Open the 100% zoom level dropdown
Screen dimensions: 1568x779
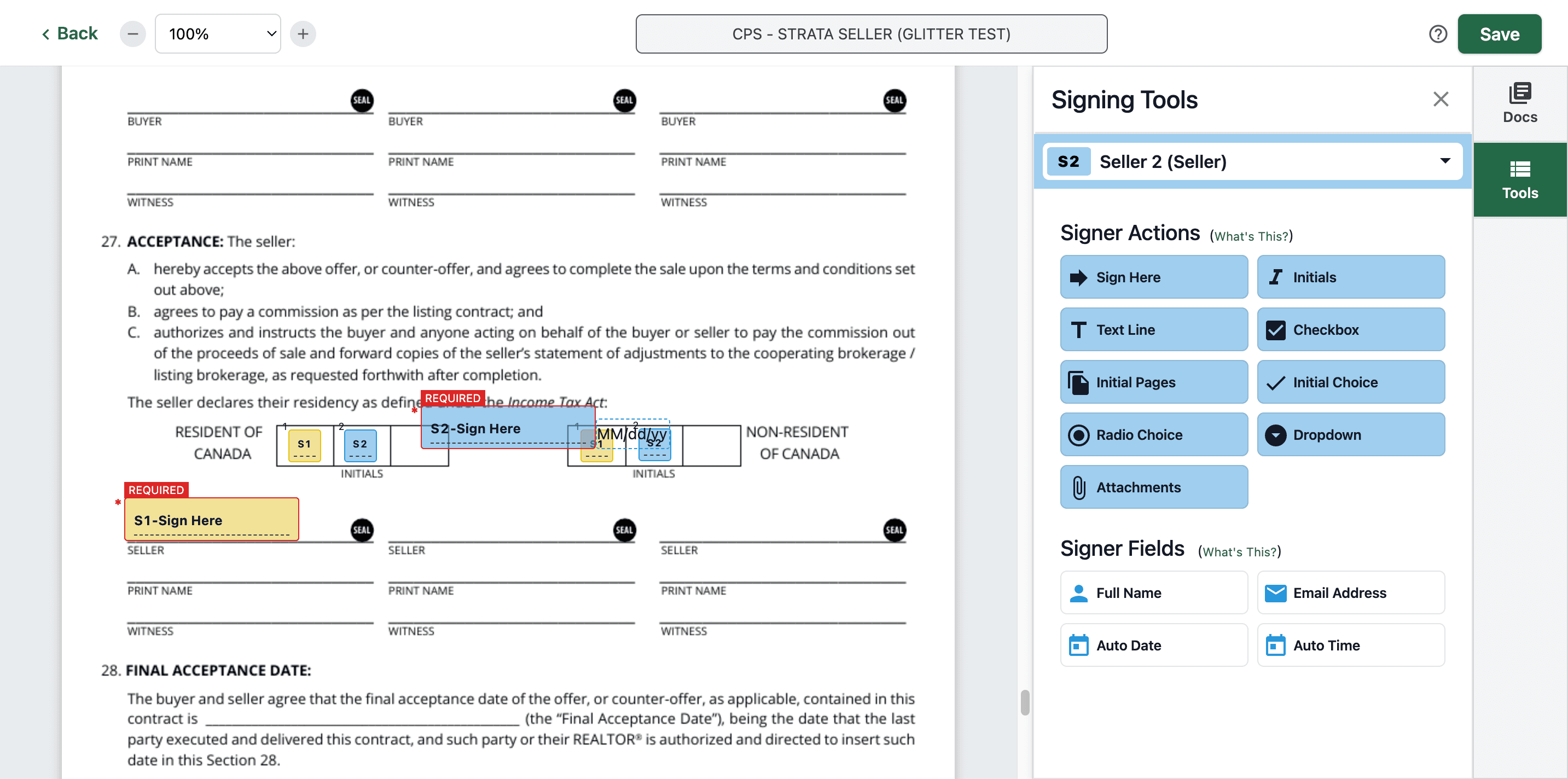[x=218, y=33]
